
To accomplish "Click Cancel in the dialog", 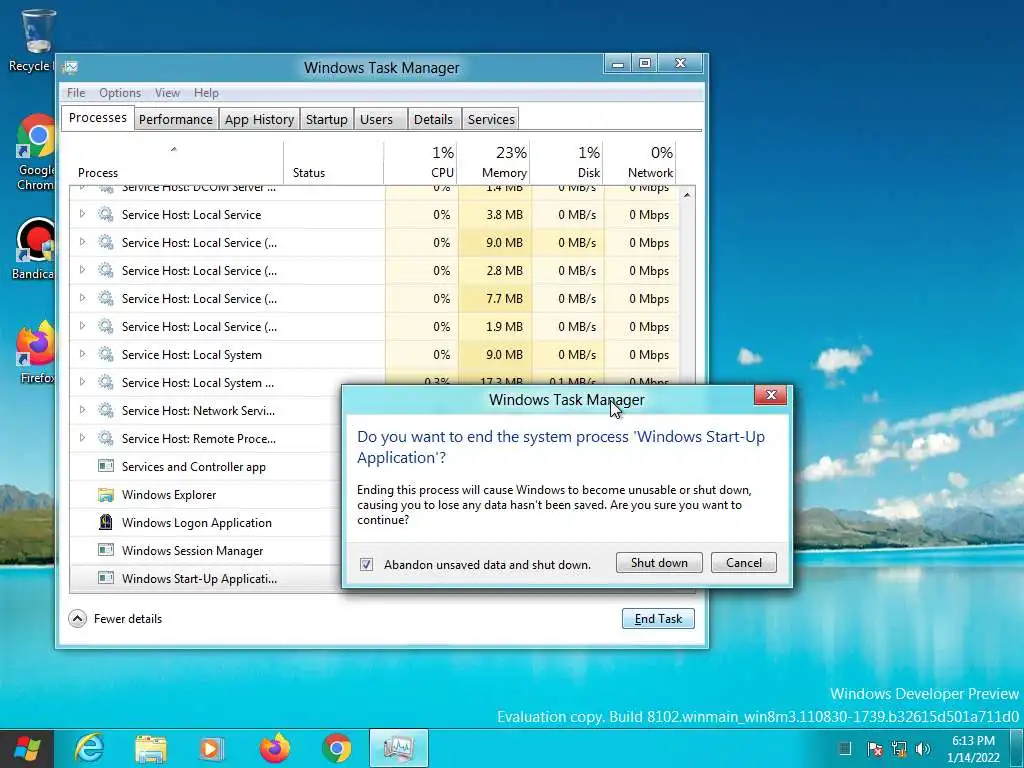I will click(744, 563).
